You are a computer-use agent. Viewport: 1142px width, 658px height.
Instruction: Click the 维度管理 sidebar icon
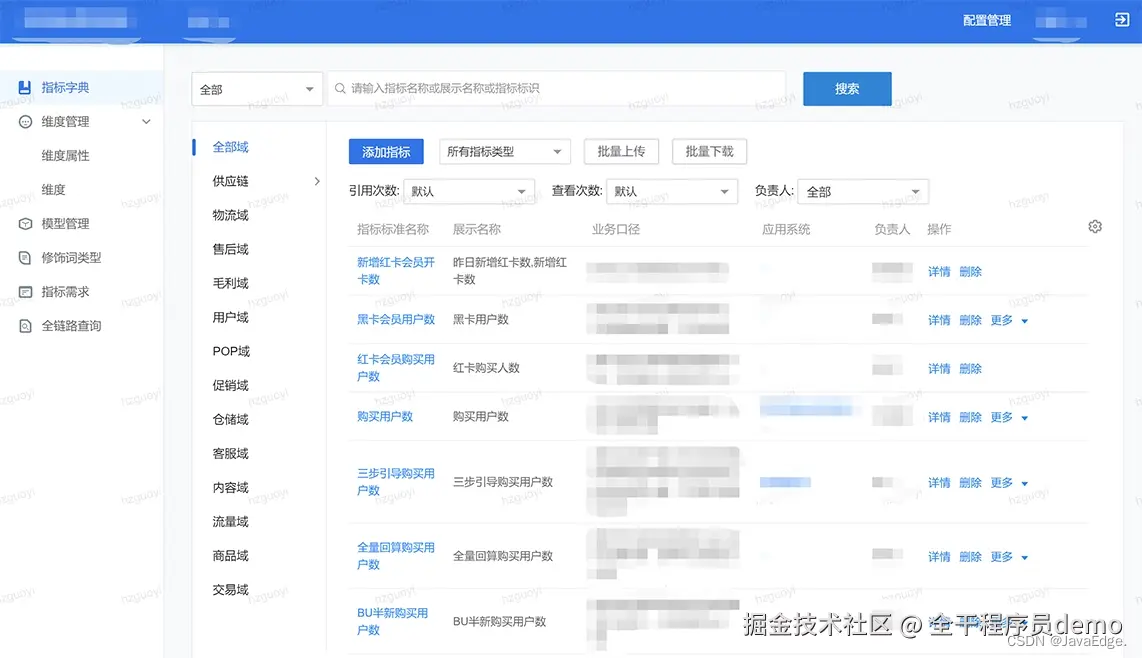coord(25,122)
